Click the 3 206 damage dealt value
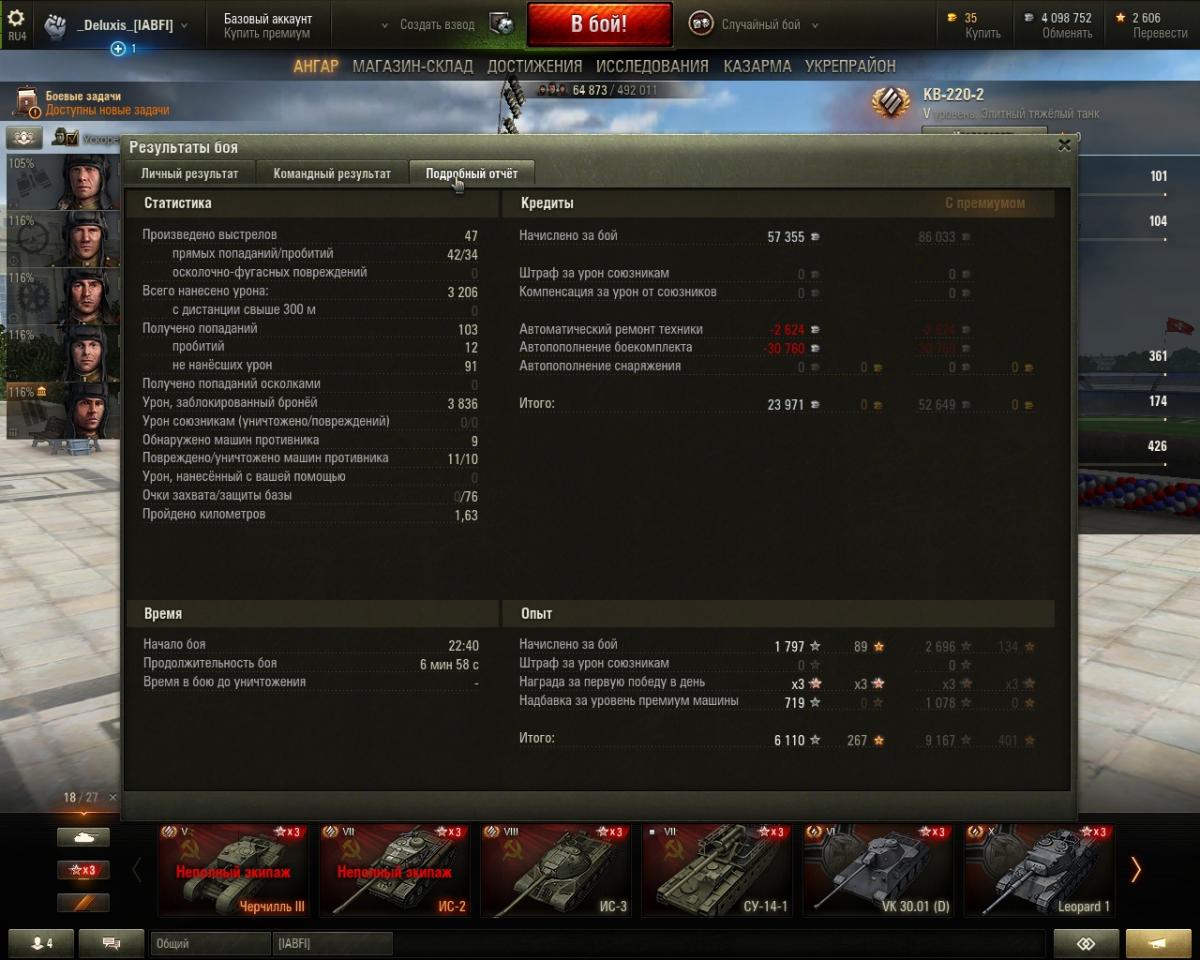Viewport: 1200px width, 960px height. point(463,292)
